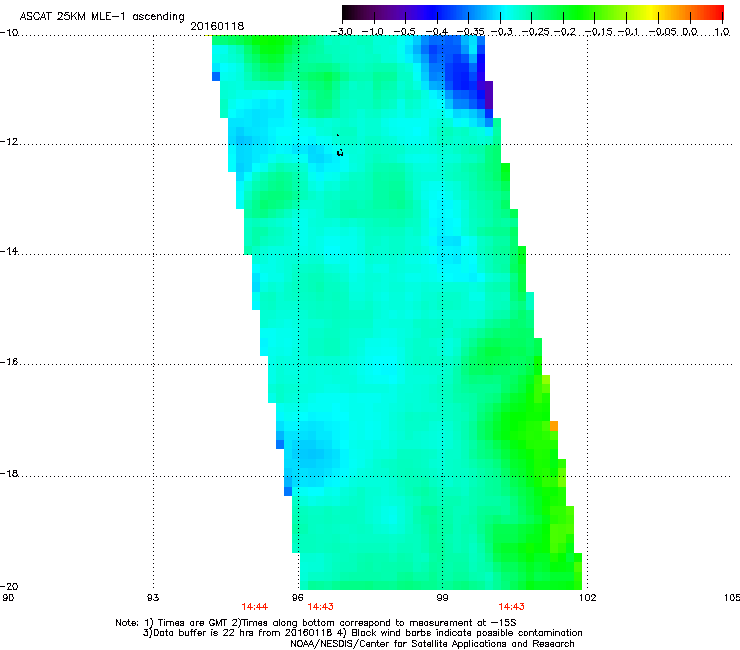740x650 pixels.
Task: Click the purple data cells at the swath's upper right
Action: (487, 95)
